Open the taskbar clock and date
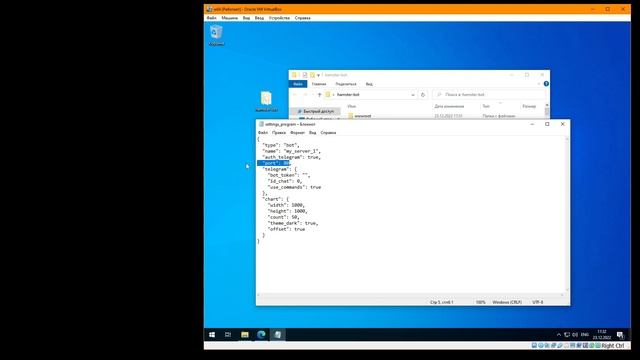Viewport: 640px width, 360px height. click(x=602, y=335)
